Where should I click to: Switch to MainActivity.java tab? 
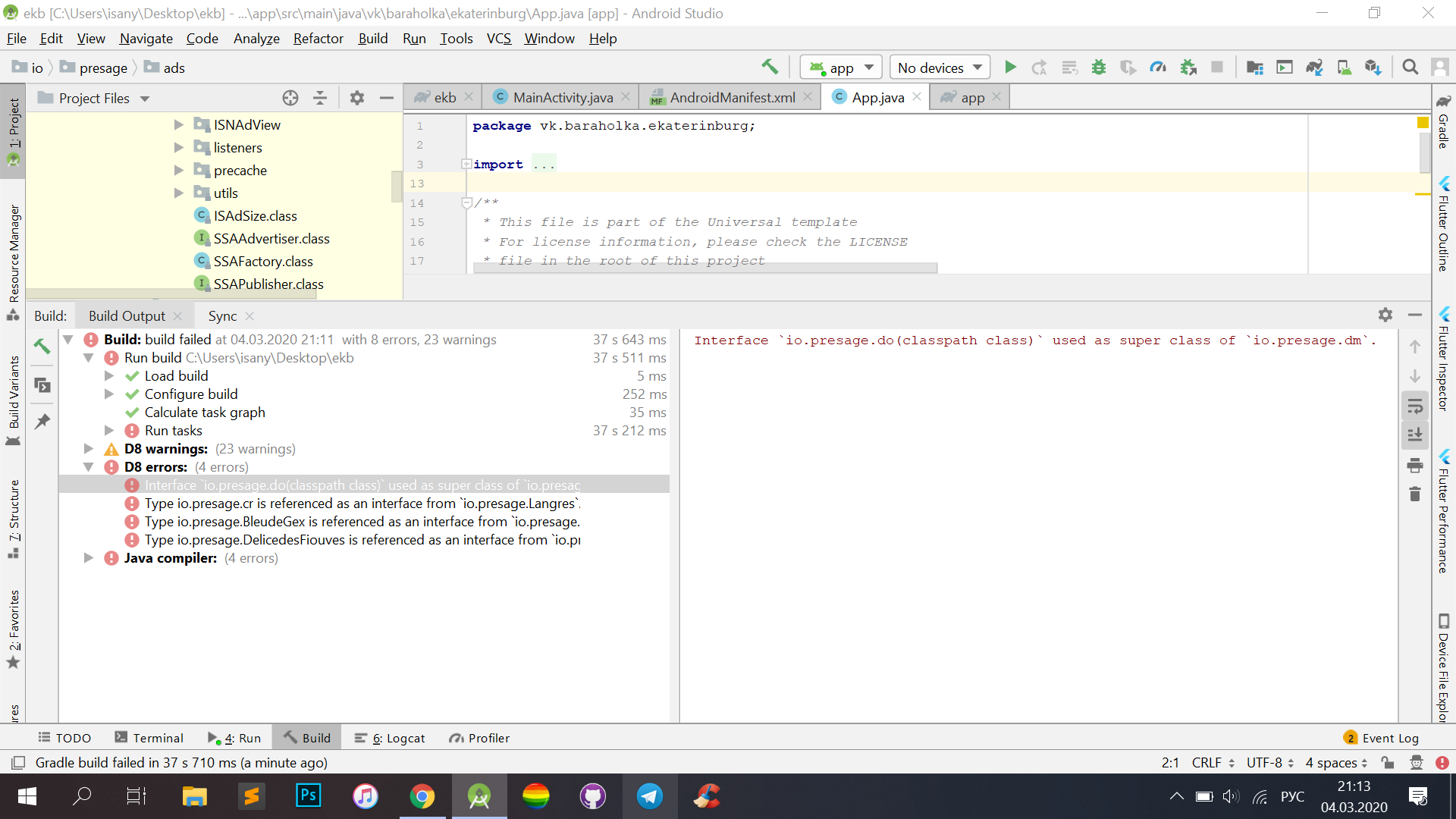tap(562, 97)
